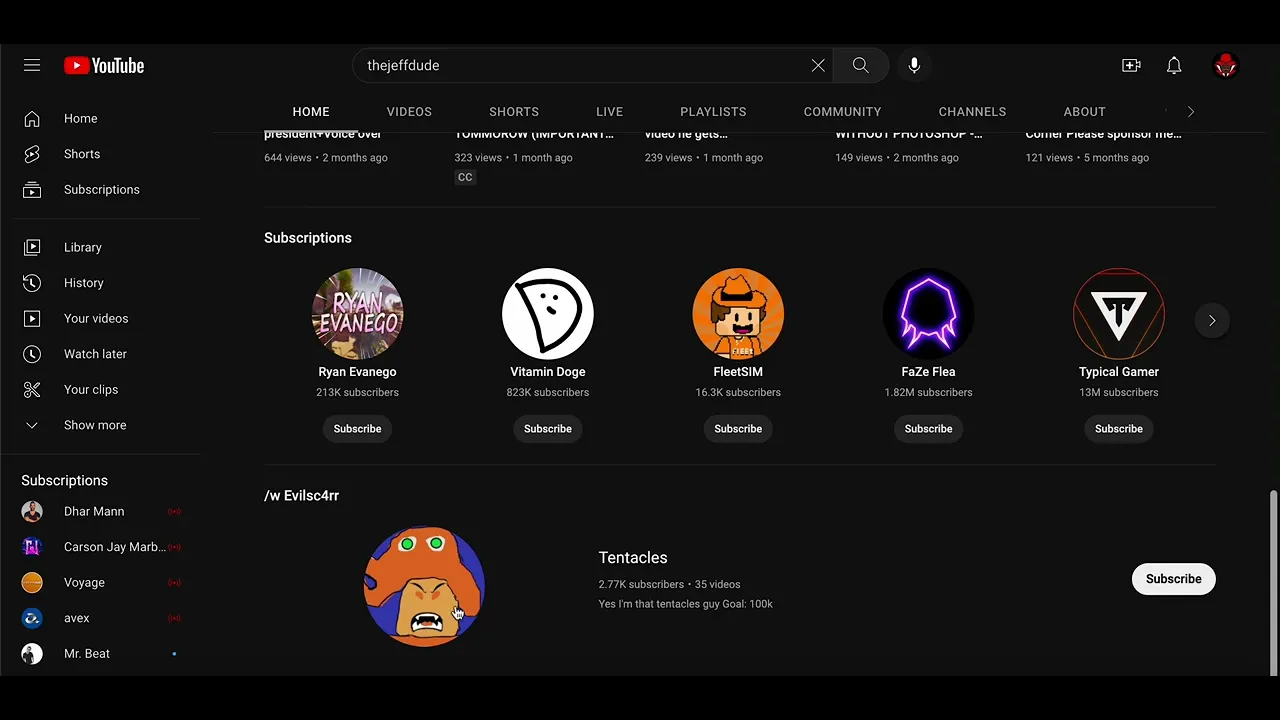Switch to the HOME tab
The width and height of the screenshot is (1280, 720).
click(x=311, y=112)
